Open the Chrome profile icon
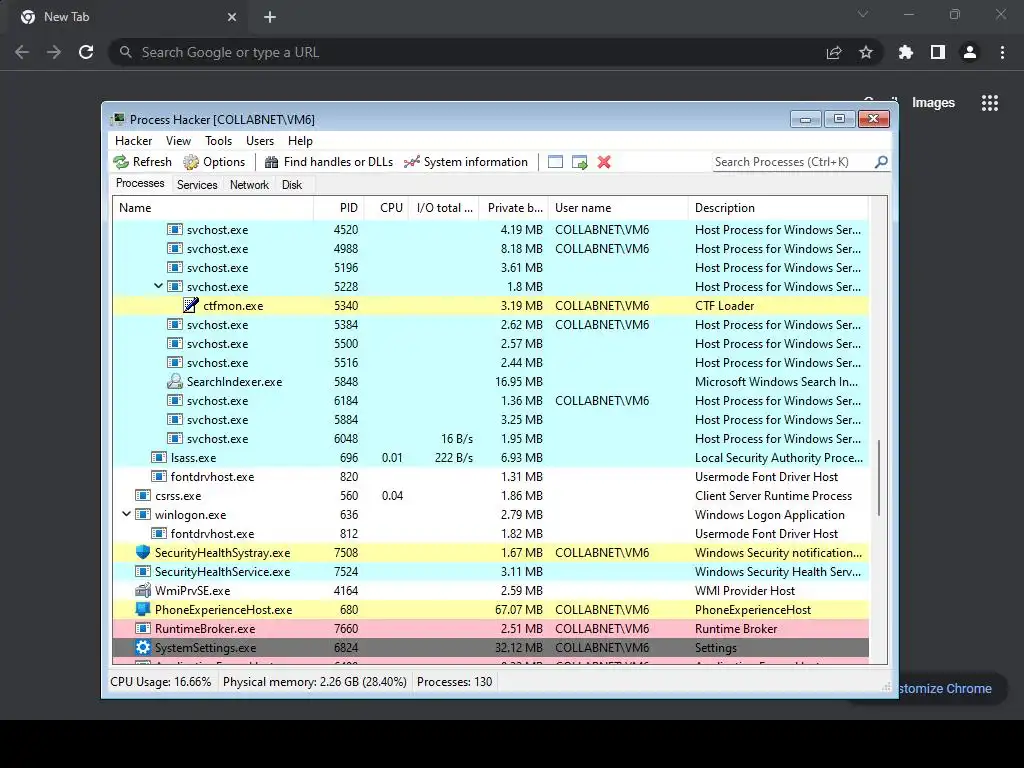1024x768 pixels. 970,52
